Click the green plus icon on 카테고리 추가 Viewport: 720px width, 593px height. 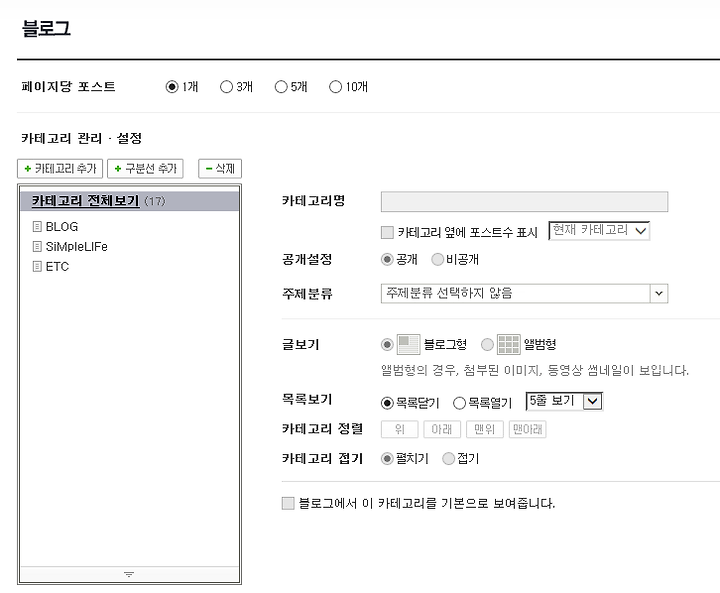pos(28,169)
